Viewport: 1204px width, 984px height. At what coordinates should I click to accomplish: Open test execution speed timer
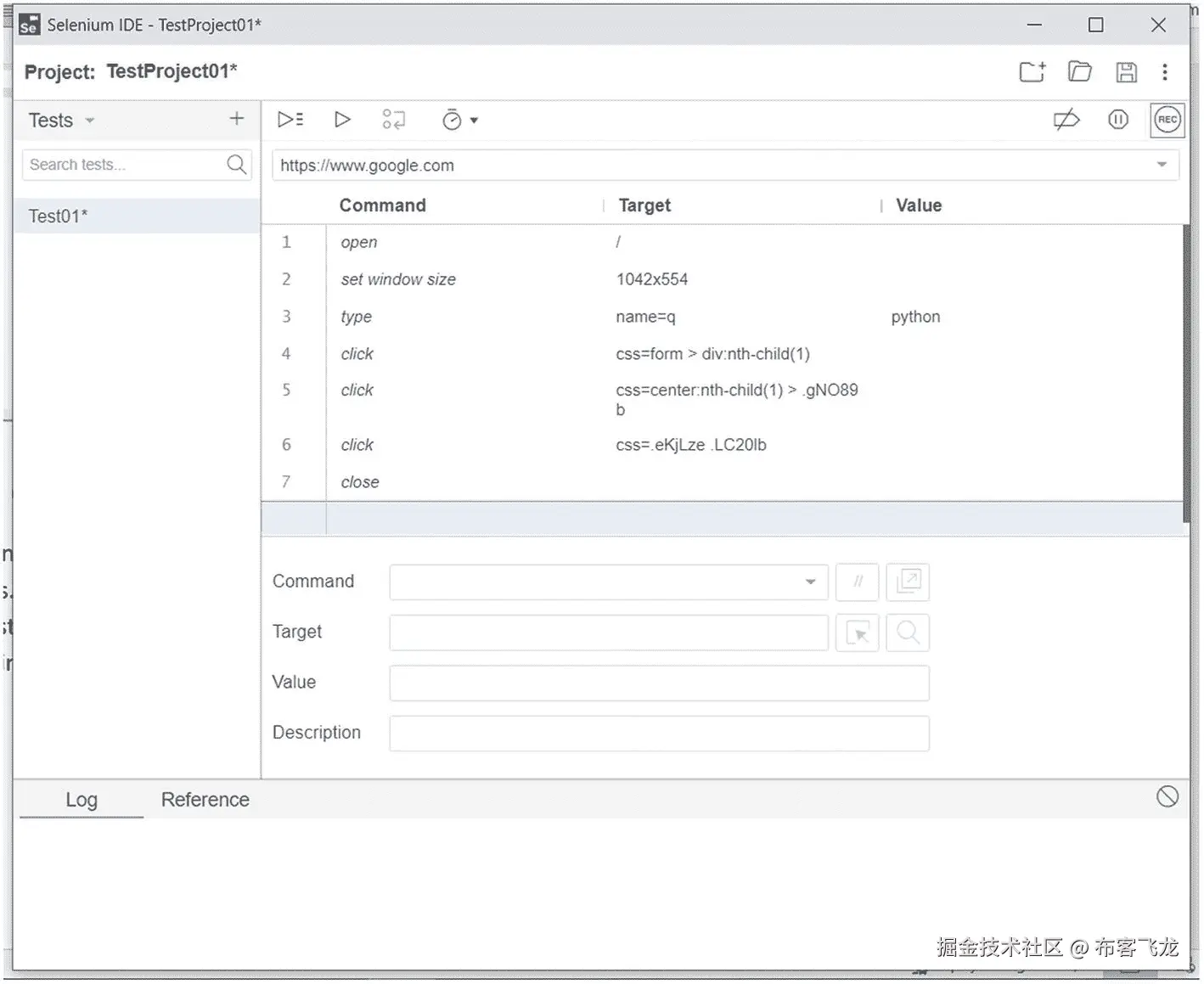pos(459,120)
